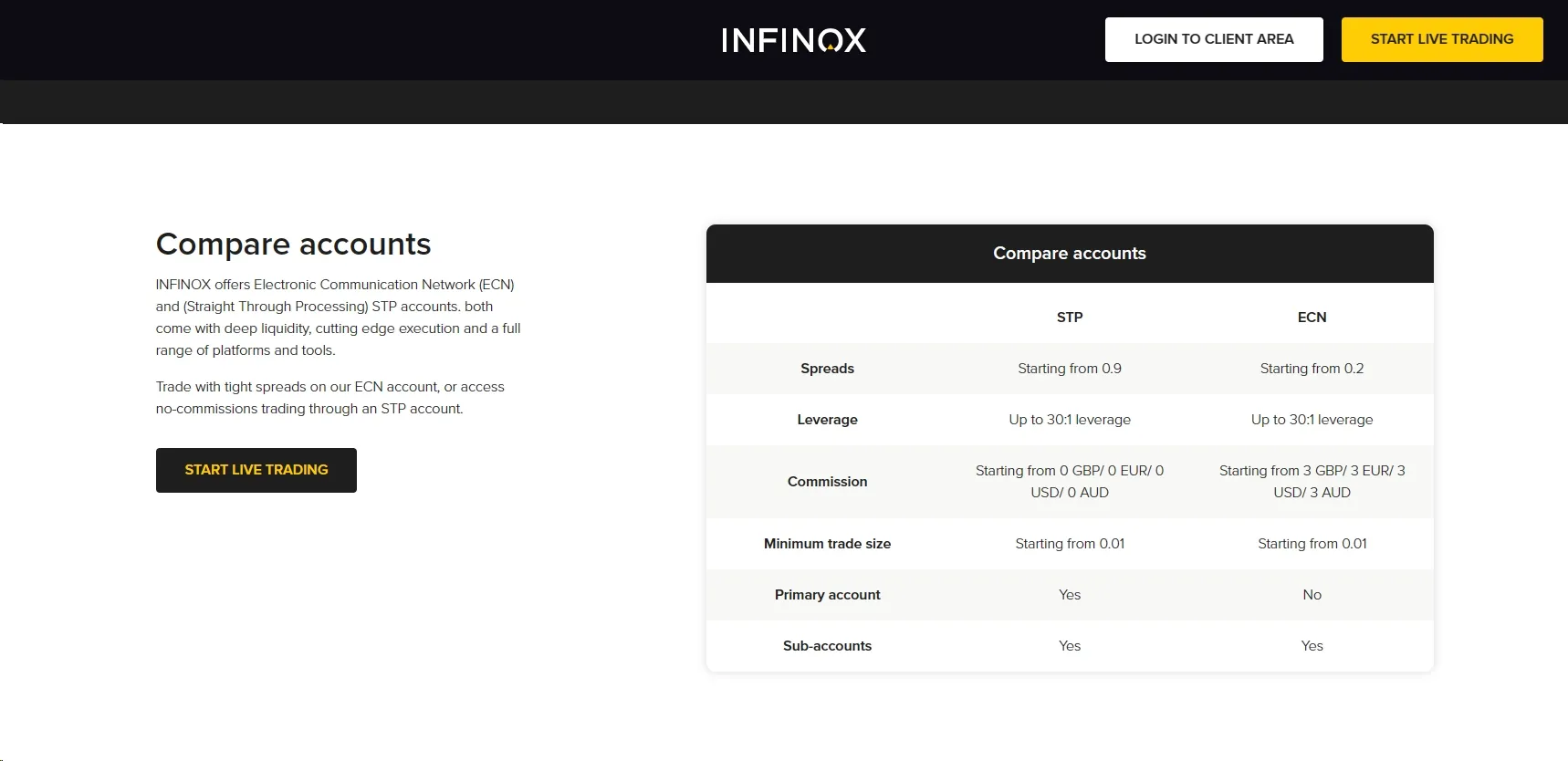Click the Sub-accounts row label
The width and height of the screenshot is (1568, 761).
pos(828,646)
